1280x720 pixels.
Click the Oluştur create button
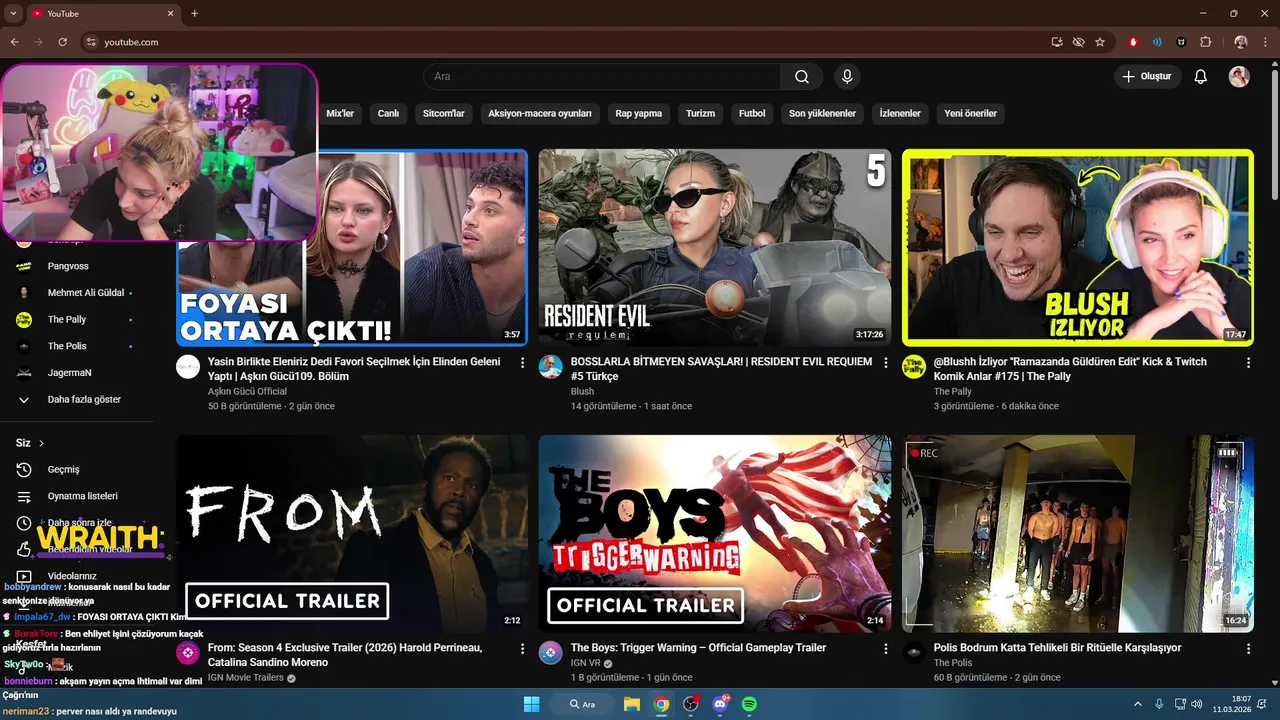tap(1147, 77)
